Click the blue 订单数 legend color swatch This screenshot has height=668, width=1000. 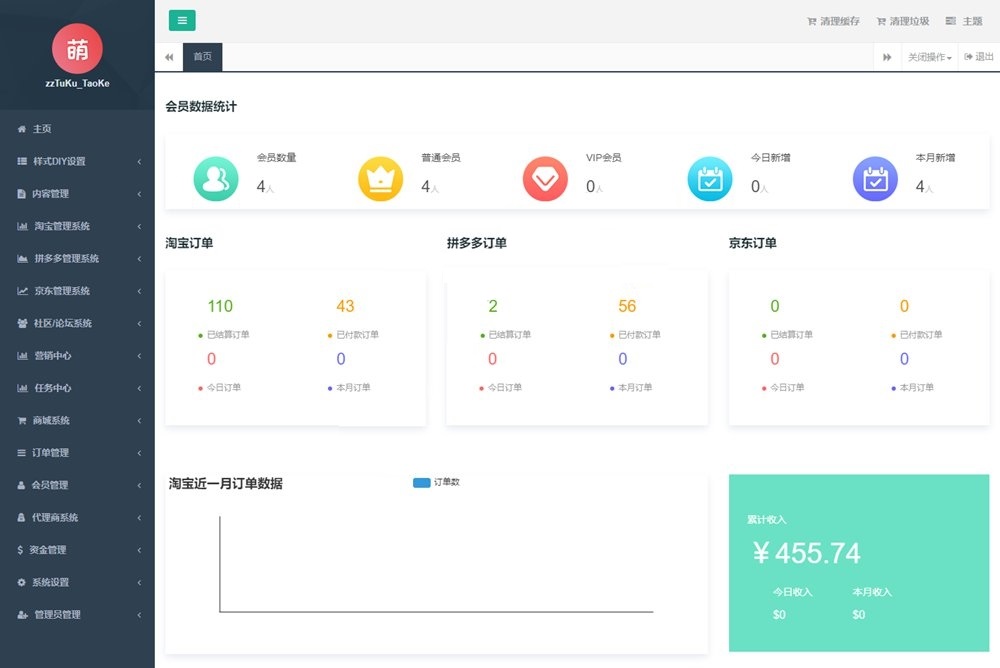coord(421,482)
